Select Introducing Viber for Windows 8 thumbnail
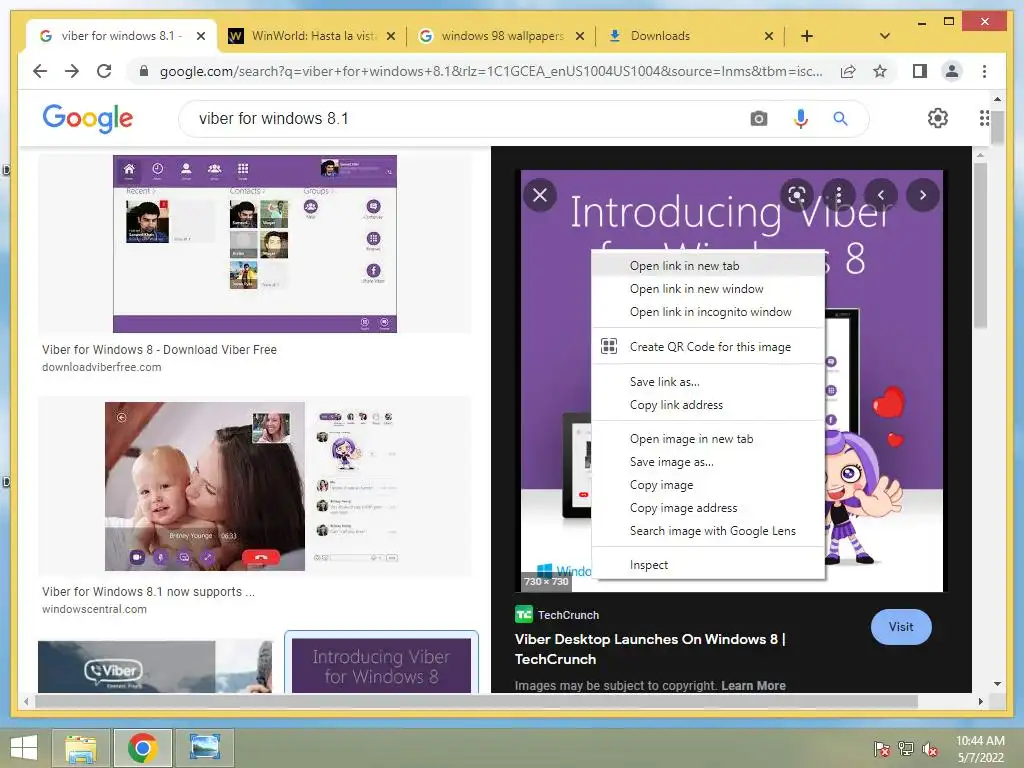The image size is (1024, 768). coord(381,665)
